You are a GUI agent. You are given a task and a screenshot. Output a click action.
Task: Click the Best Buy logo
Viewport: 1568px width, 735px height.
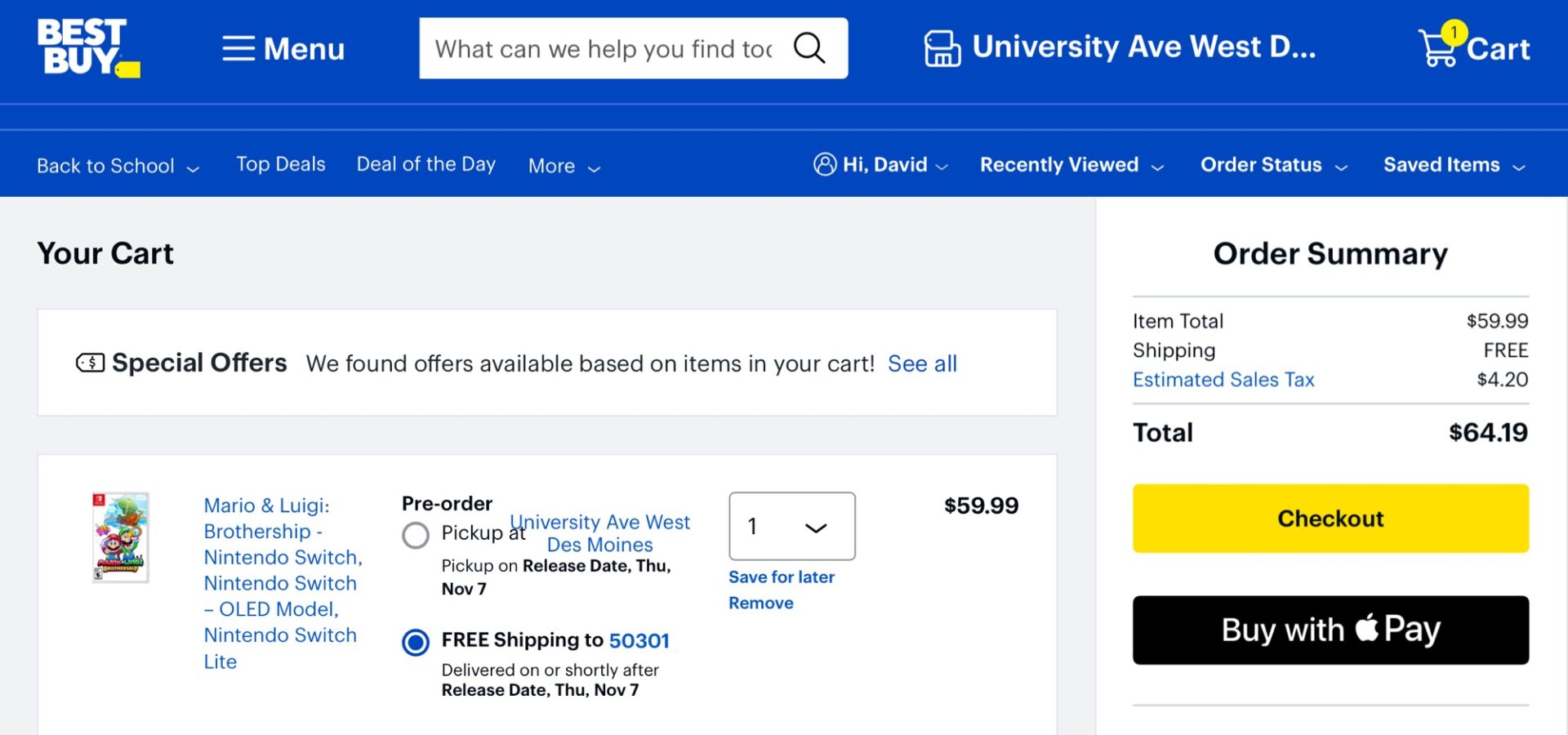87,48
